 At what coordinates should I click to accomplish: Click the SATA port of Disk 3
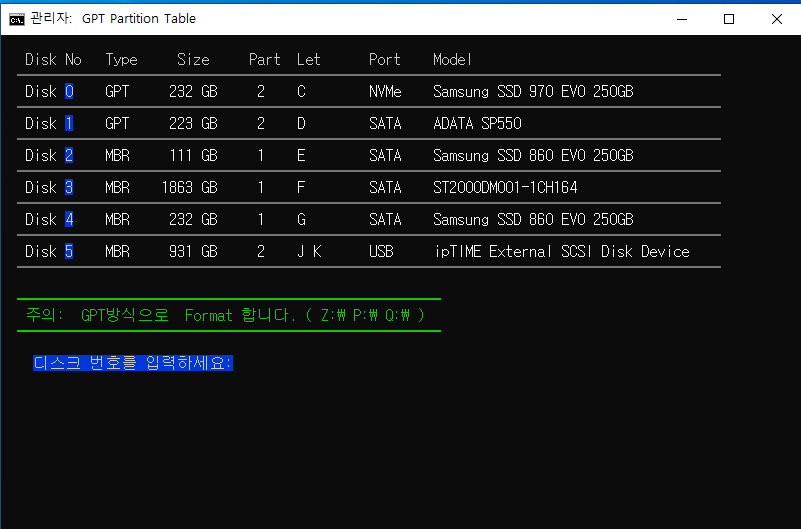coord(385,187)
